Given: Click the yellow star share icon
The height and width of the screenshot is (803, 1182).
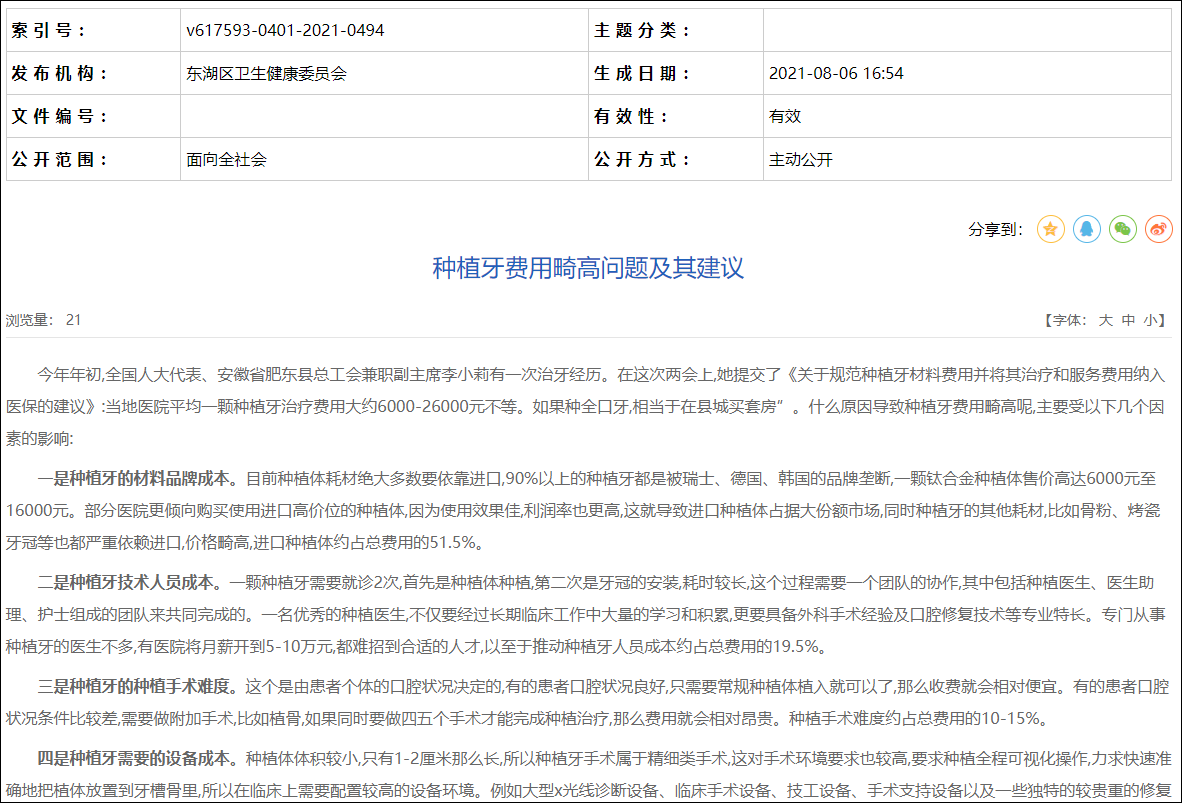Looking at the screenshot, I should point(1050,229).
